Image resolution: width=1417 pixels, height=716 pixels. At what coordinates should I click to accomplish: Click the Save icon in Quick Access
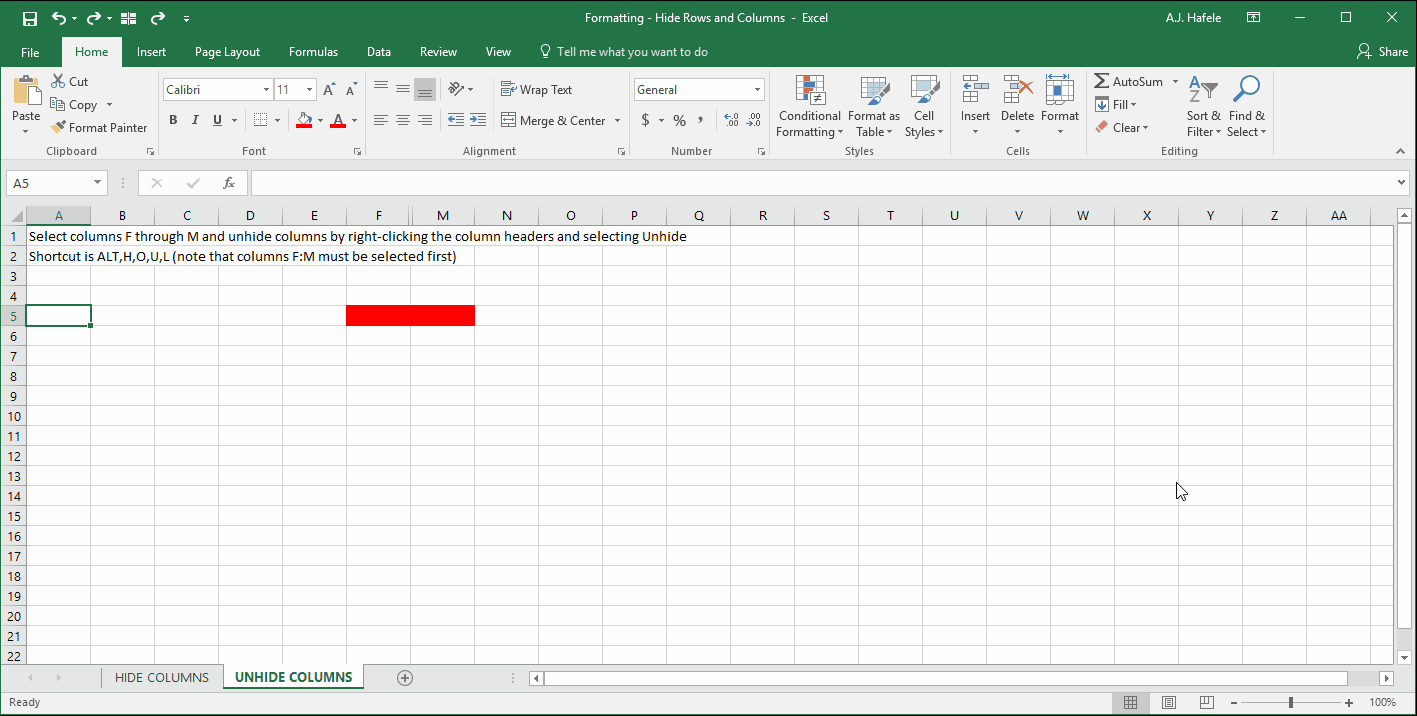29,18
